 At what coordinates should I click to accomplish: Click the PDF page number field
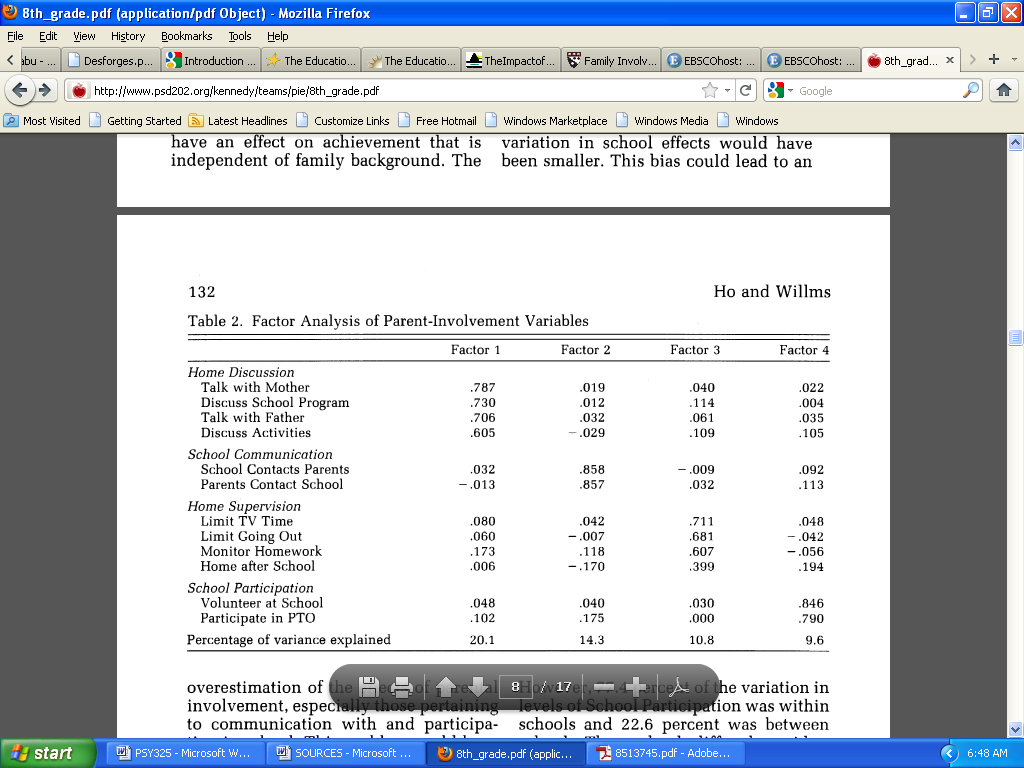coord(515,687)
